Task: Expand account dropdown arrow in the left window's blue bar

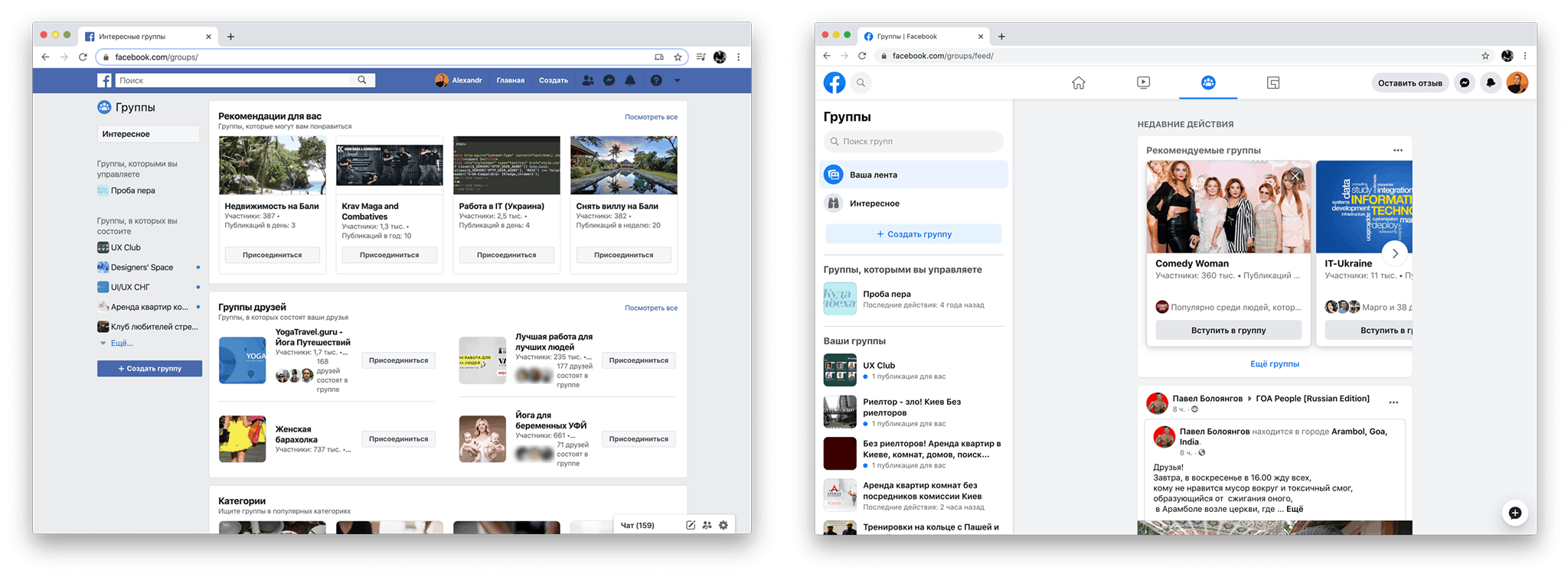Action: click(677, 80)
